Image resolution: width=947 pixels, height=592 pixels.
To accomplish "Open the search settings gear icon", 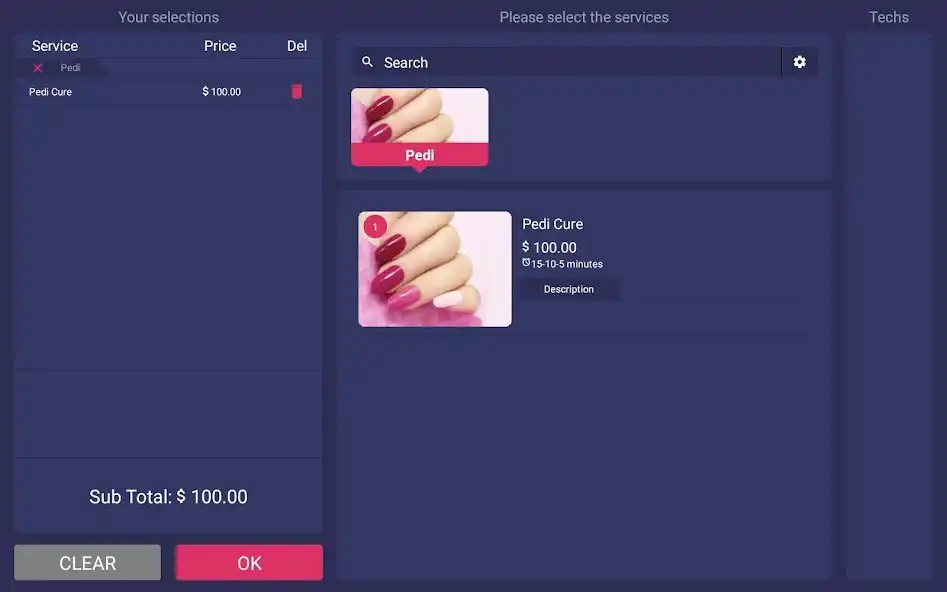I will click(799, 62).
